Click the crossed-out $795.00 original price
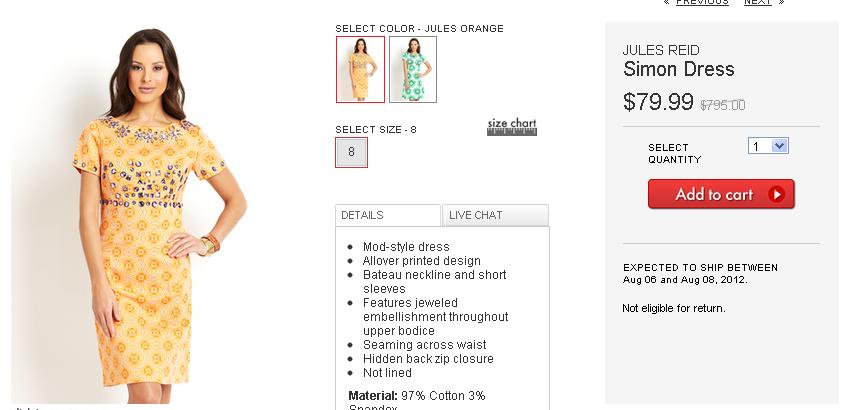The height and width of the screenshot is (410, 855). tap(722, 105)
